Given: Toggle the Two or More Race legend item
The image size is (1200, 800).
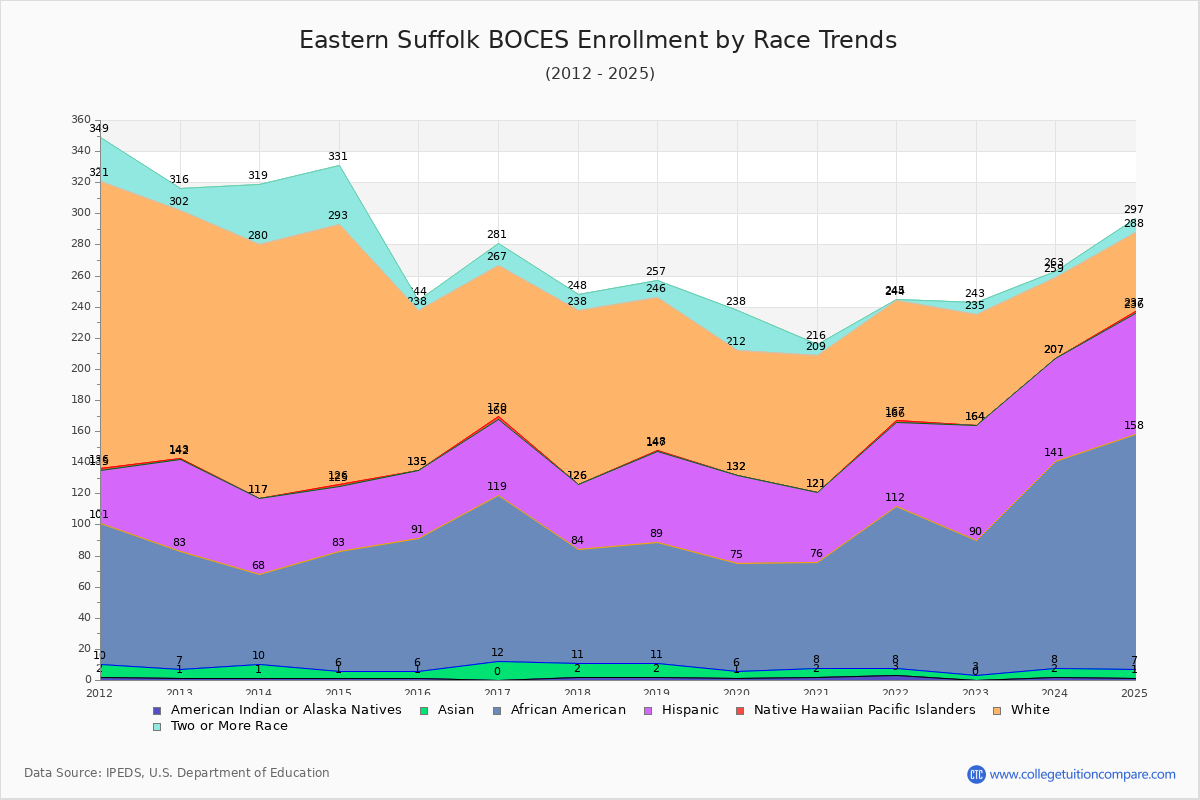Looking at the screenshot, I should pos(220,726).
